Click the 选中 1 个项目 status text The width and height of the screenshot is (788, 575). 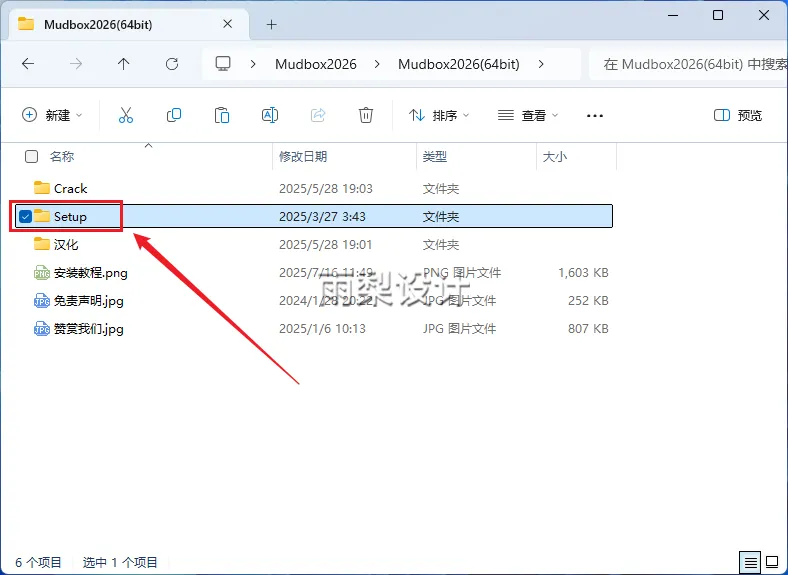[x=120, y=562]
